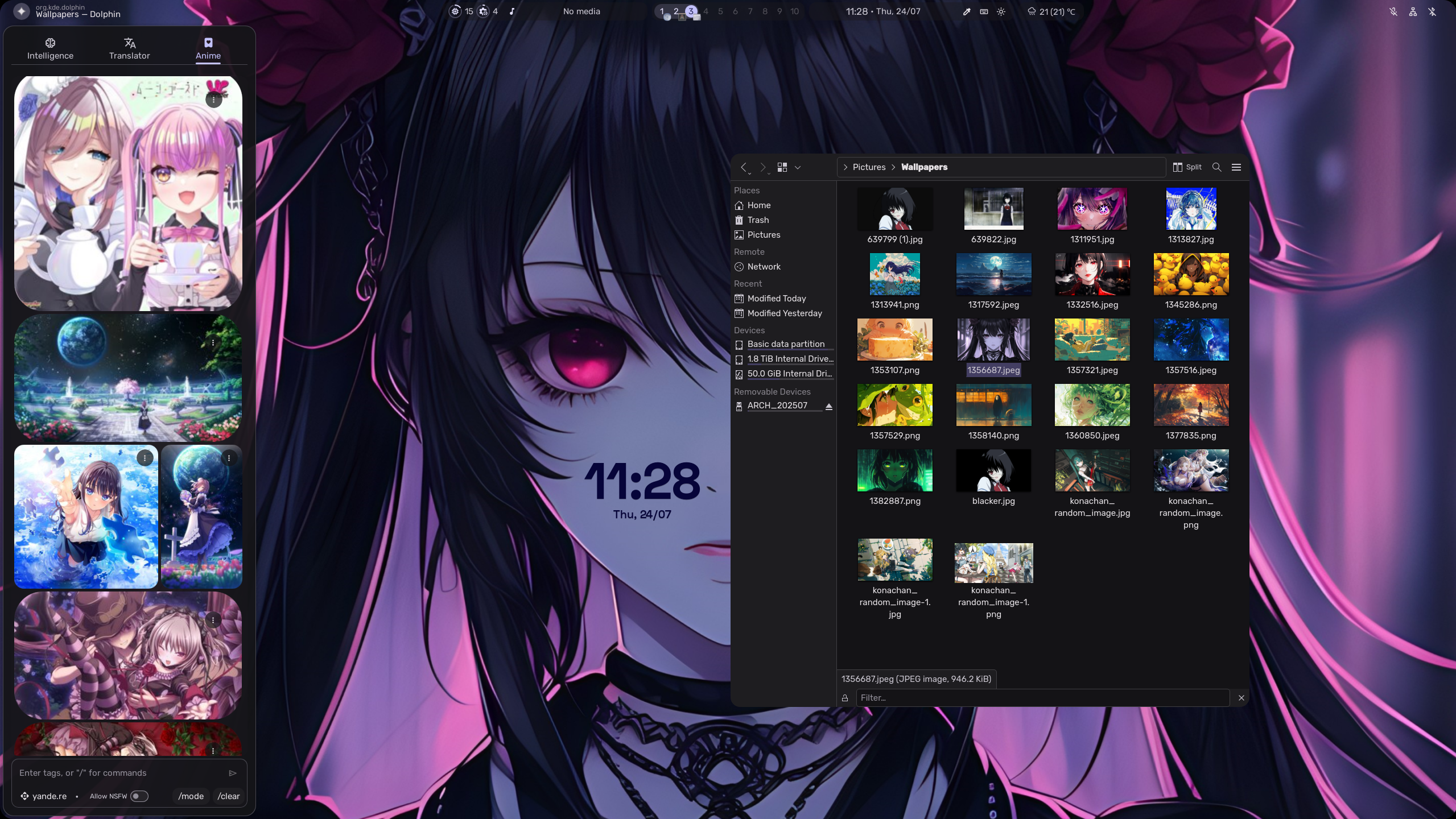Viewport: 1456px width, 819px height.
Task: Click the tag entry field in Anime panel
Action: coord(119,773)
